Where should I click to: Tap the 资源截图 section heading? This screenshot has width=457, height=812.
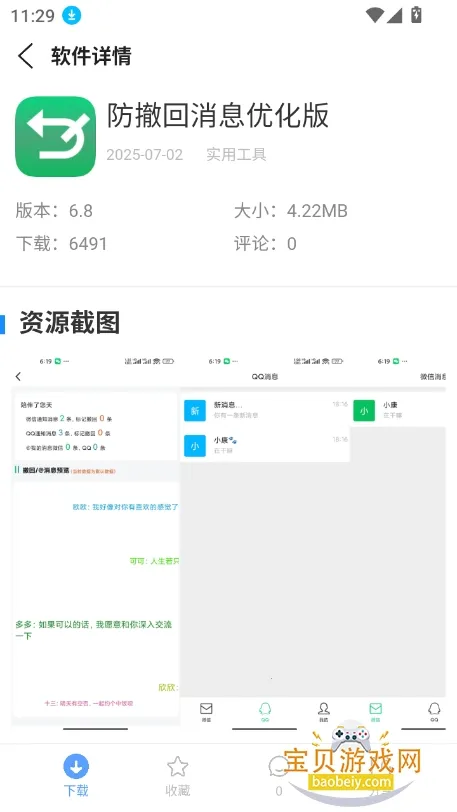coord(69,323)
